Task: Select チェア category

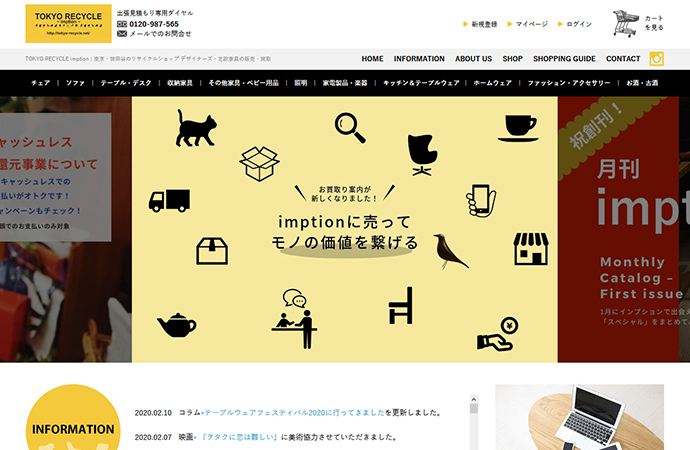Action: click(x=40, y=83)
